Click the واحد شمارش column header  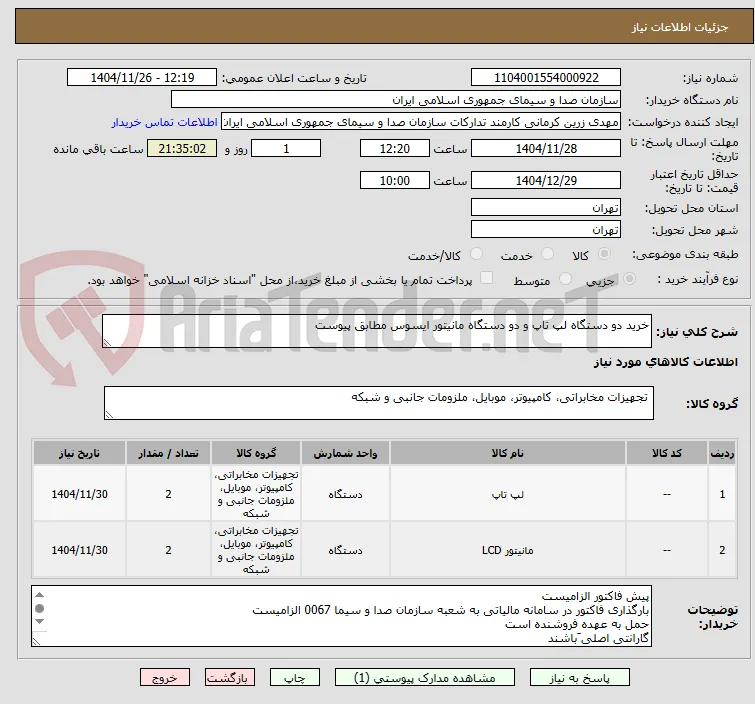[345, 453]
